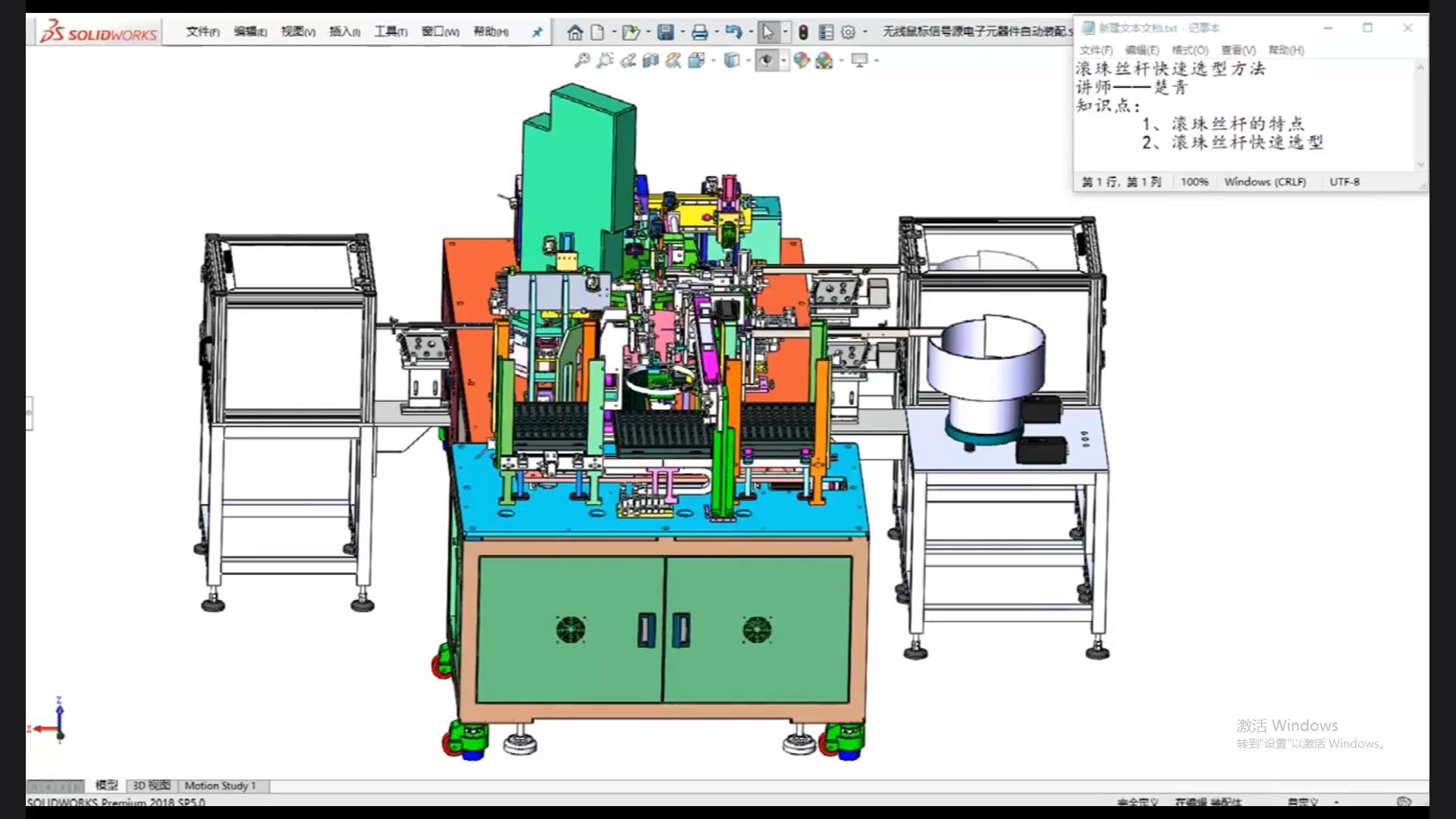1456x819 pixels.
Task: Click the Notepad title bar icon
Action: 1088,28
